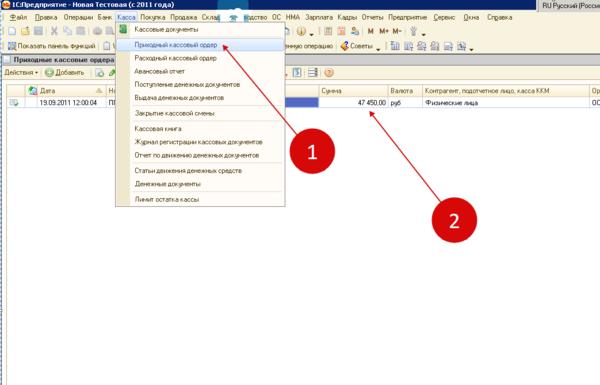Viewport: 600px width, 385px height.
Task: Select Приходный кассовый ордер menu item
Action: (x=176, y=45)
